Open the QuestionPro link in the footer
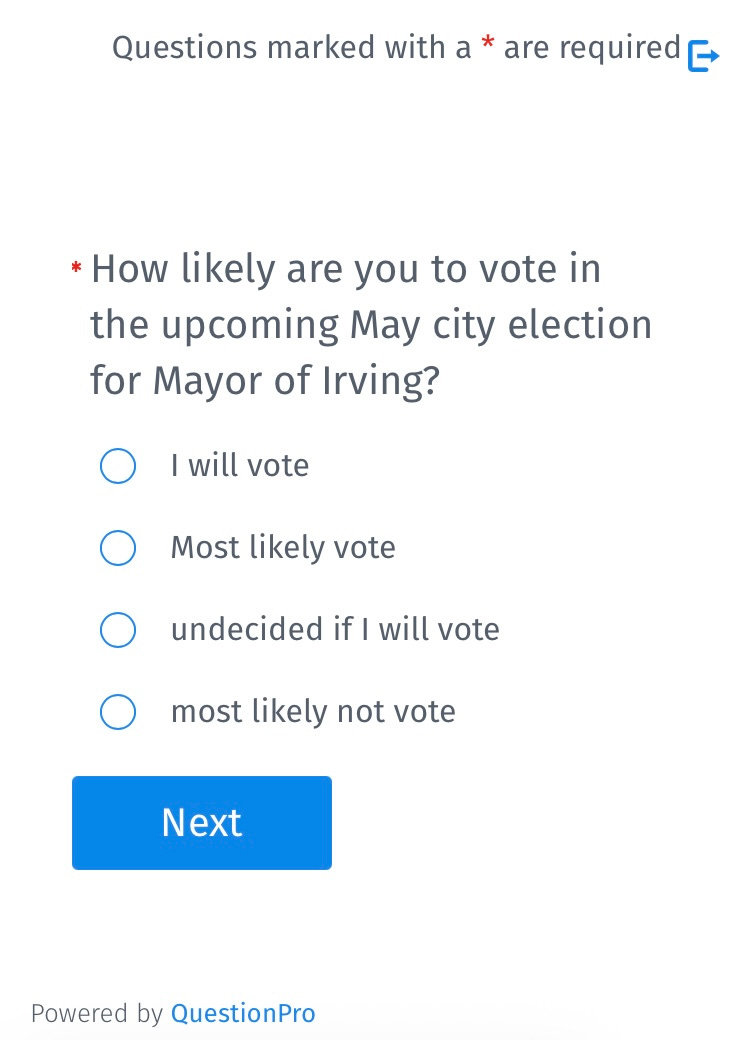Viewport: 750px width, 1040px height. pyautogui.click(x=243, y=1014)
